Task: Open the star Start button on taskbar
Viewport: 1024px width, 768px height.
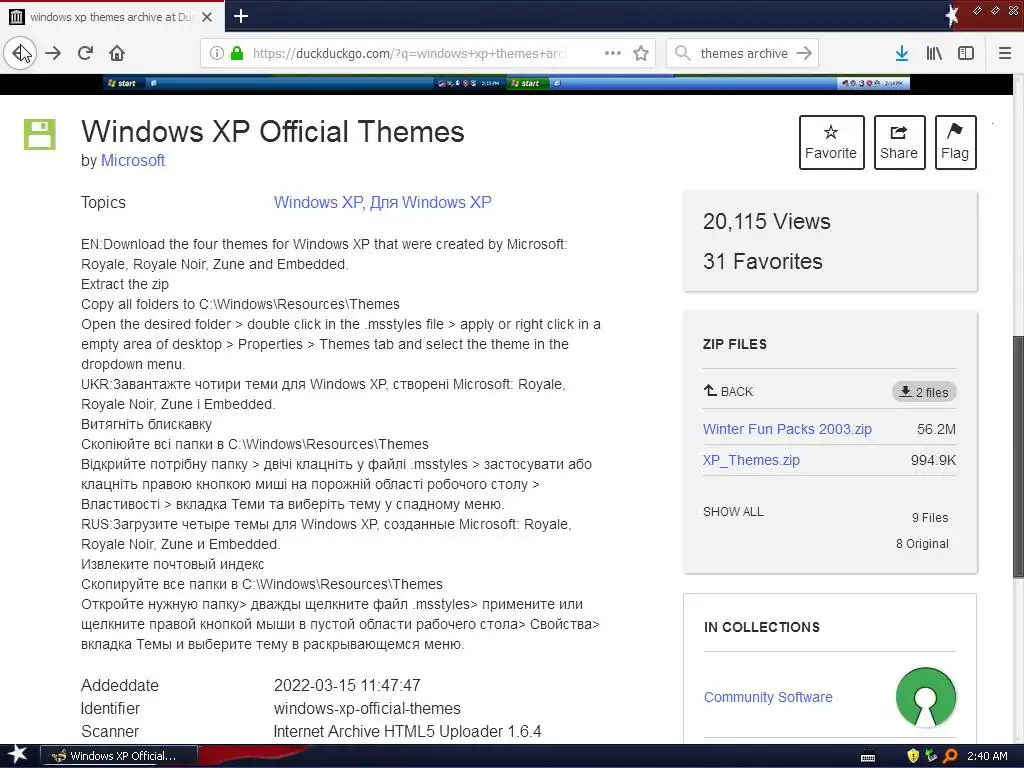Action: tap(16, 755)
